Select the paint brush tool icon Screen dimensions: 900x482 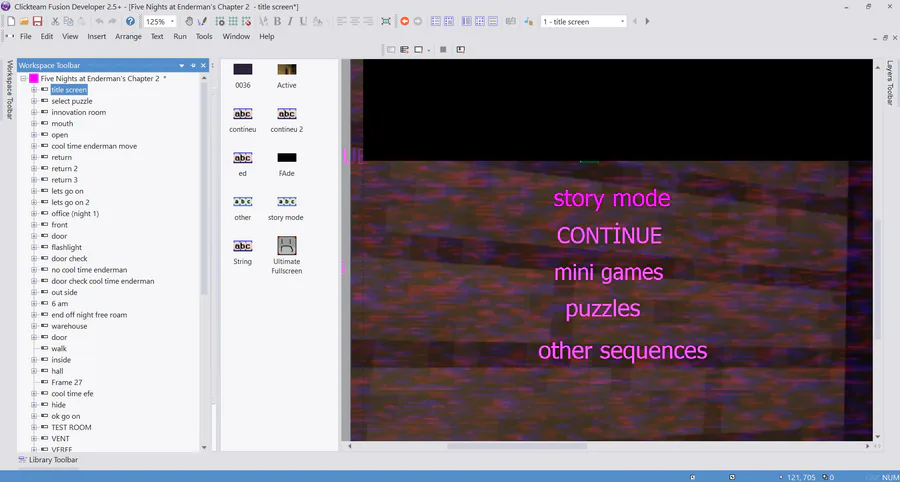click(202, 21)
